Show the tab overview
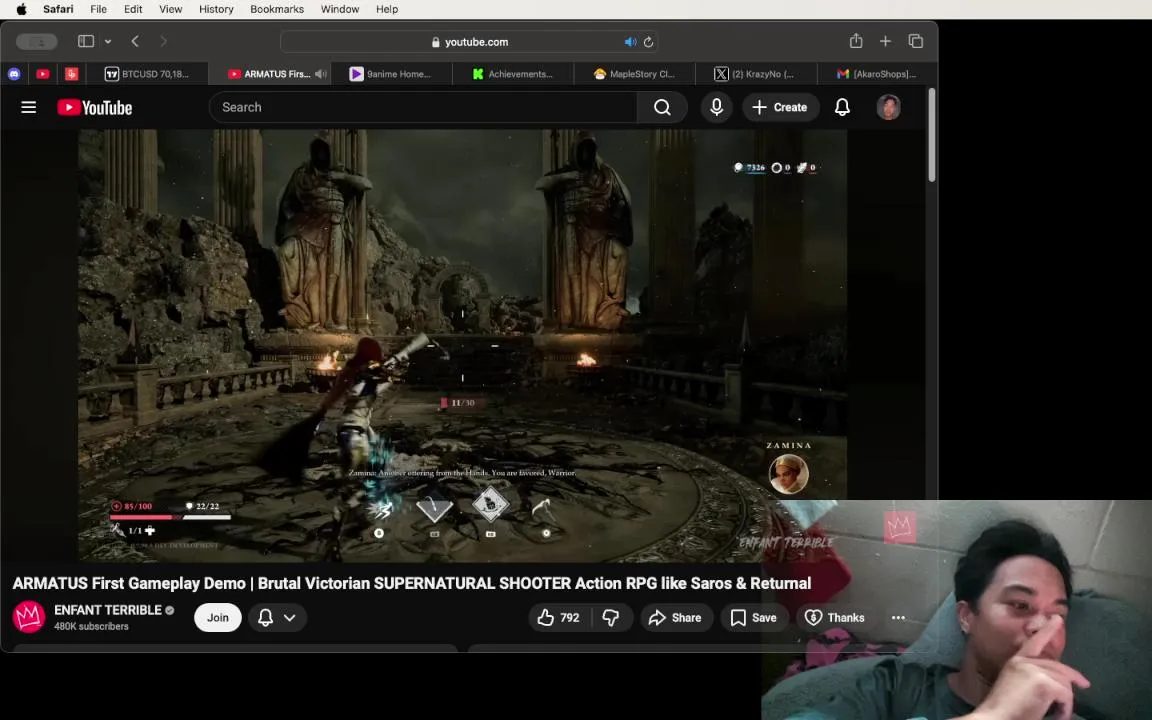The image size is (1152, 720). click(915, 41)
